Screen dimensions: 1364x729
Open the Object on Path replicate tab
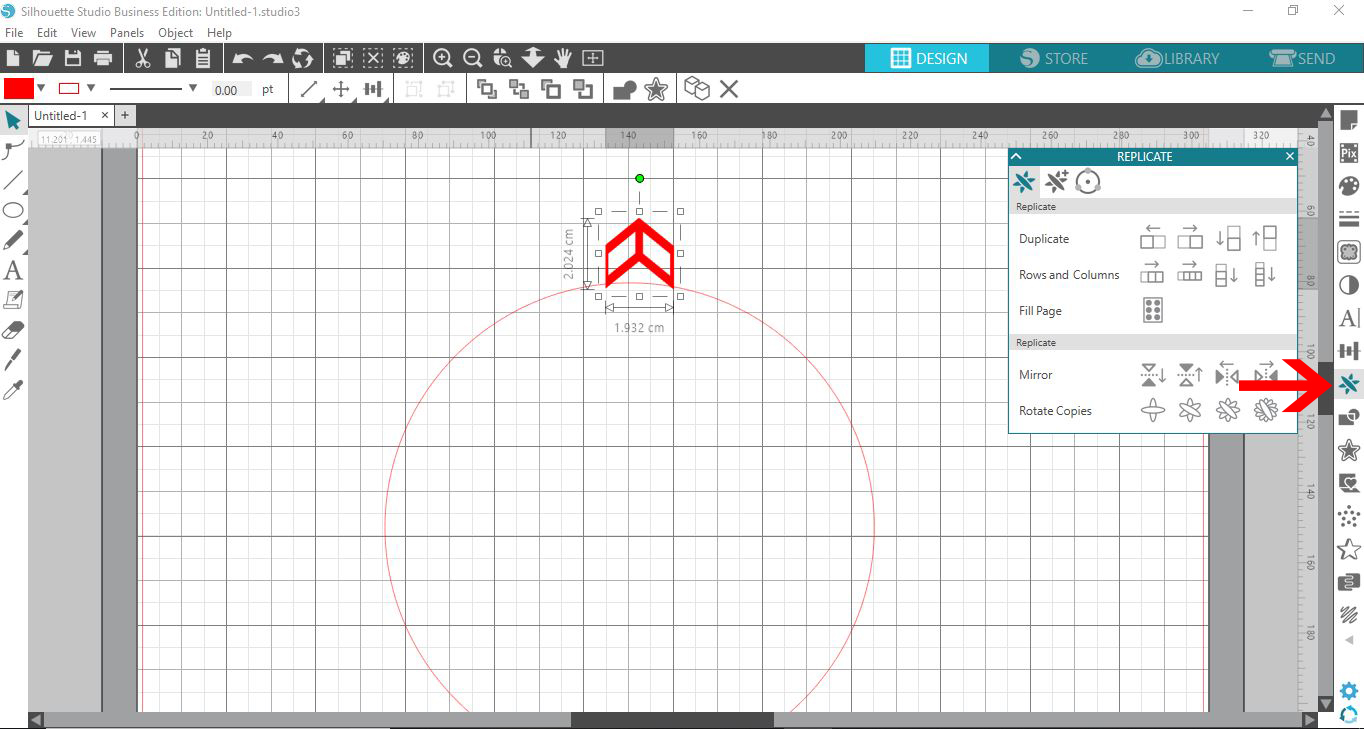point(1088,182)
